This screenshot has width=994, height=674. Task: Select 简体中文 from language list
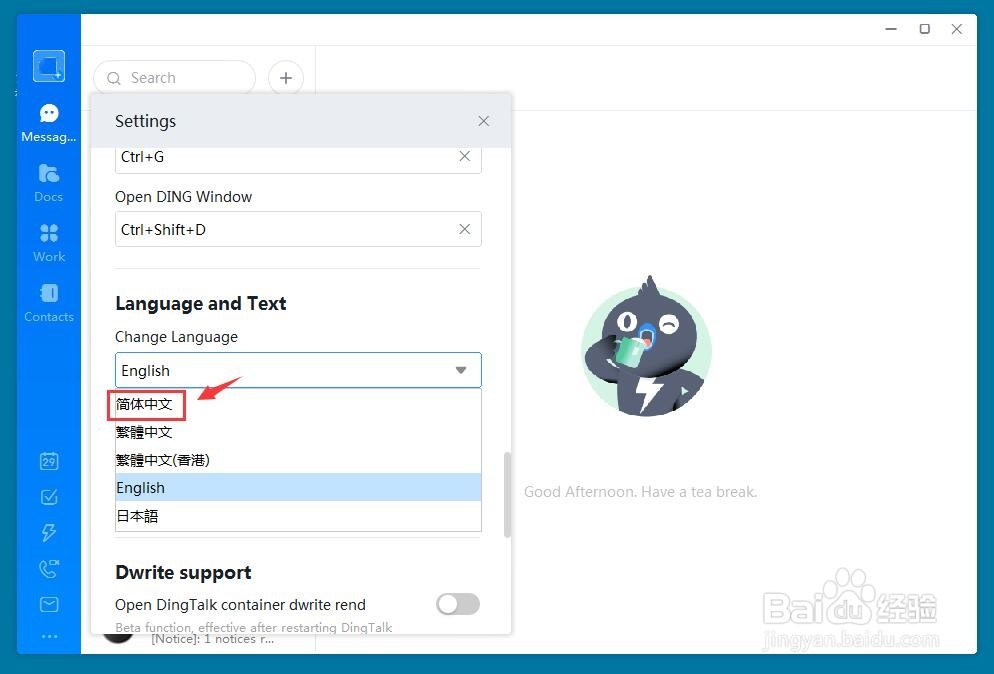(x=298, y=404)
